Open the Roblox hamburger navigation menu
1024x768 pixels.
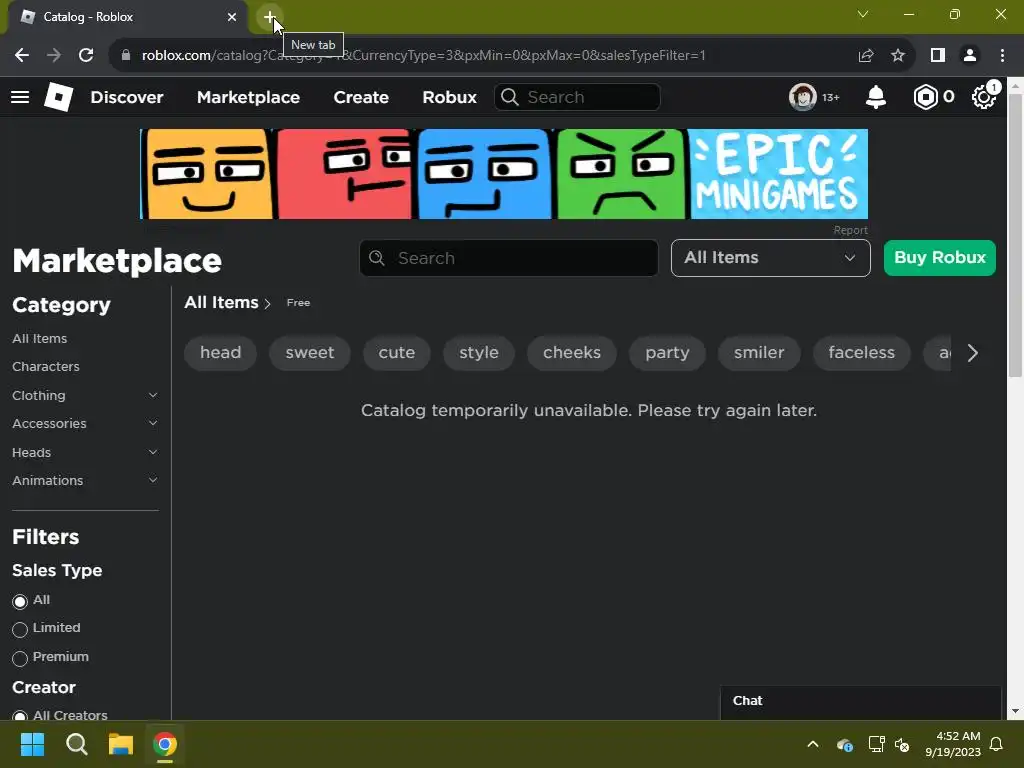(x=20, y=97)
